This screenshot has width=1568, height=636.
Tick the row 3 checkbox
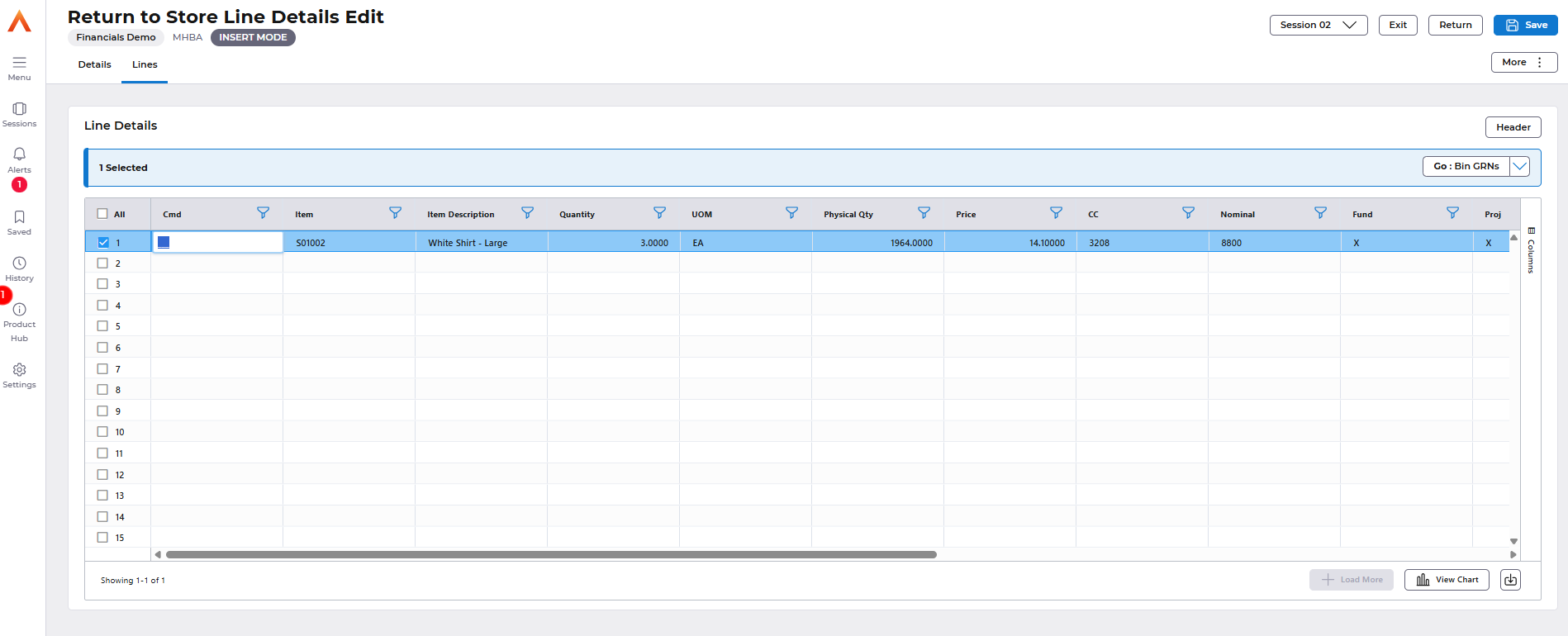pos(102,284)
